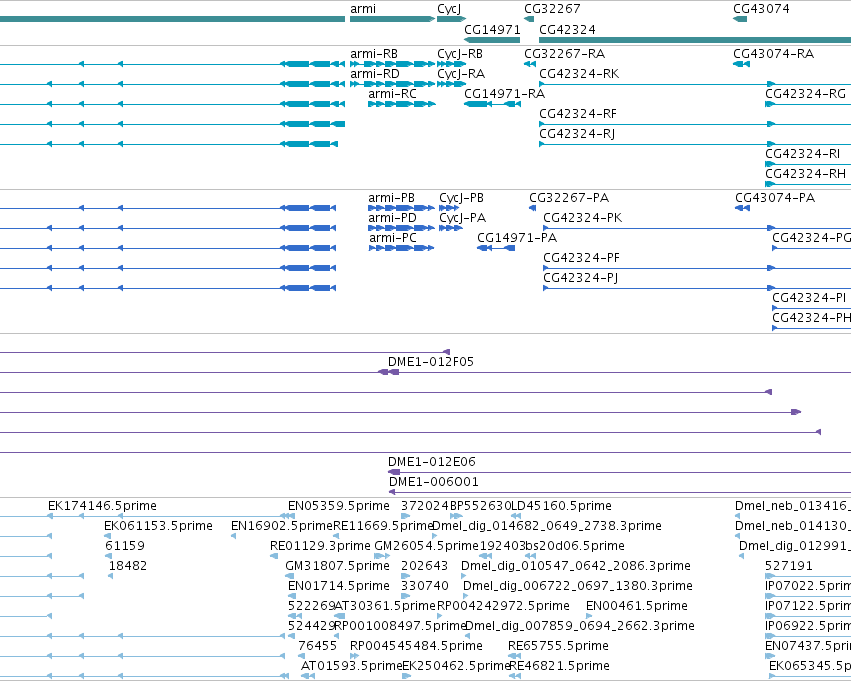
Task: Click EST EN16902.5prime label
Action: click(x=282, y=526)
